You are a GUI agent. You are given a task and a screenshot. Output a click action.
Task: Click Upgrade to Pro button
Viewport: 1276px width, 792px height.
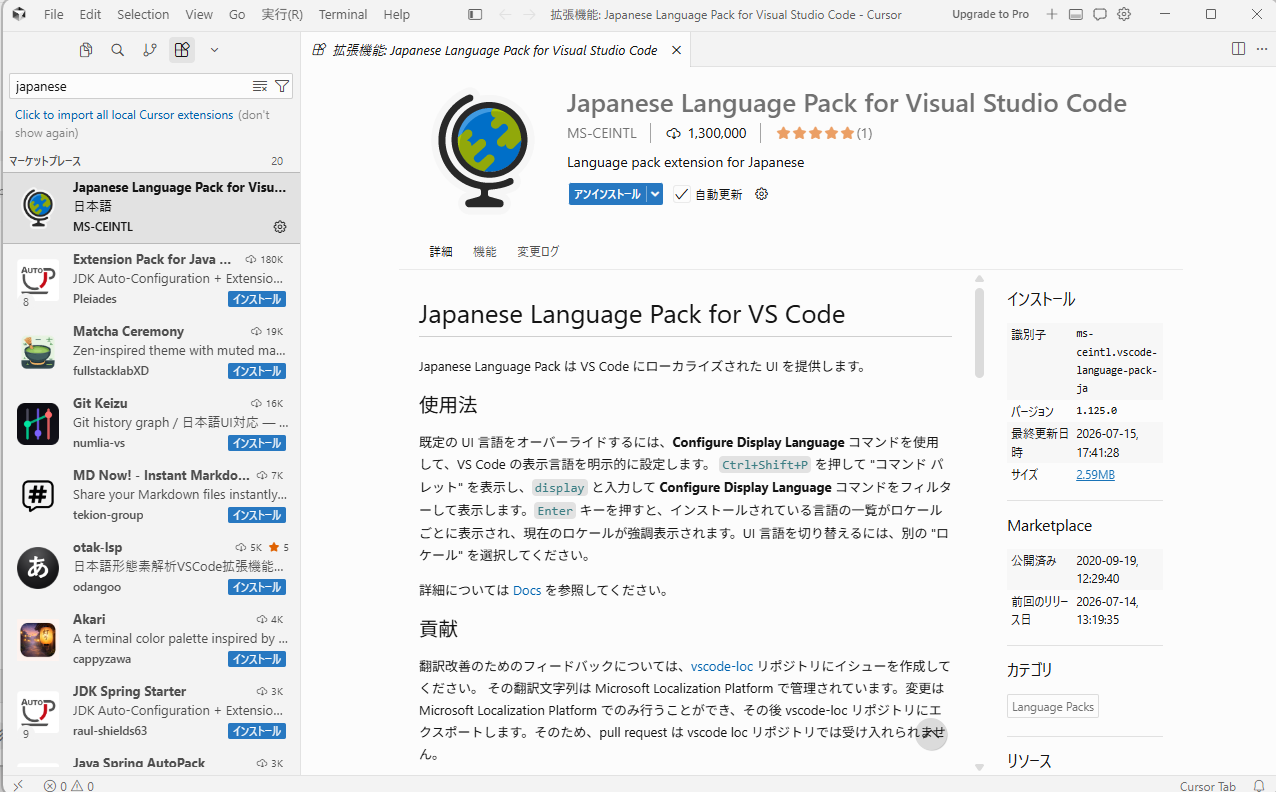(x=990, y=15)
